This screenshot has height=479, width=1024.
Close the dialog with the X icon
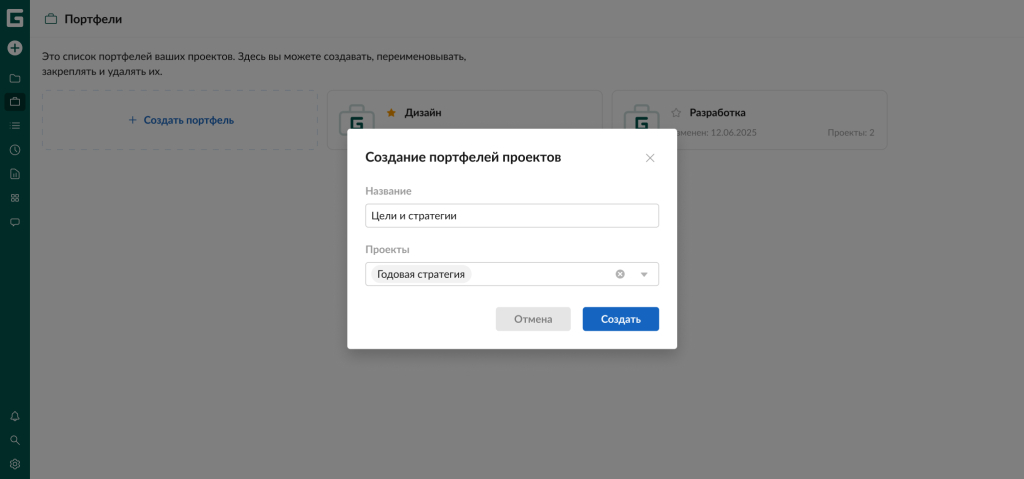tap(650, 157)
